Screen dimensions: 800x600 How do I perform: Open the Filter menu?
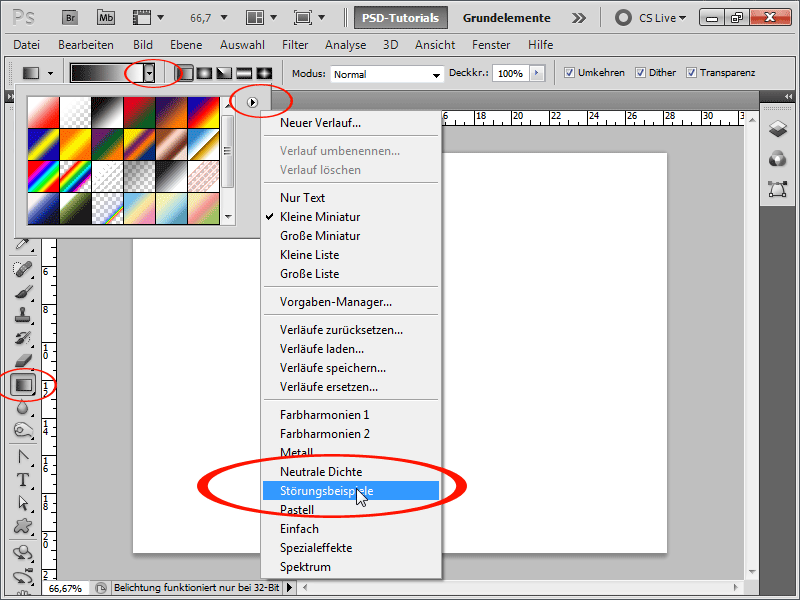click(295, 45)
